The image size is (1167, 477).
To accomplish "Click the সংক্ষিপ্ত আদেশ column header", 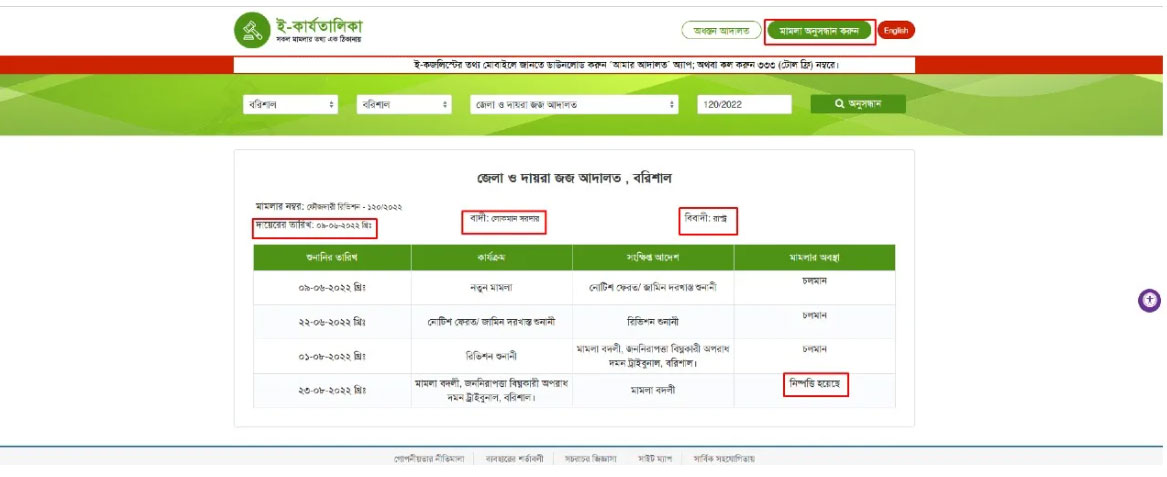I will 653,257.
